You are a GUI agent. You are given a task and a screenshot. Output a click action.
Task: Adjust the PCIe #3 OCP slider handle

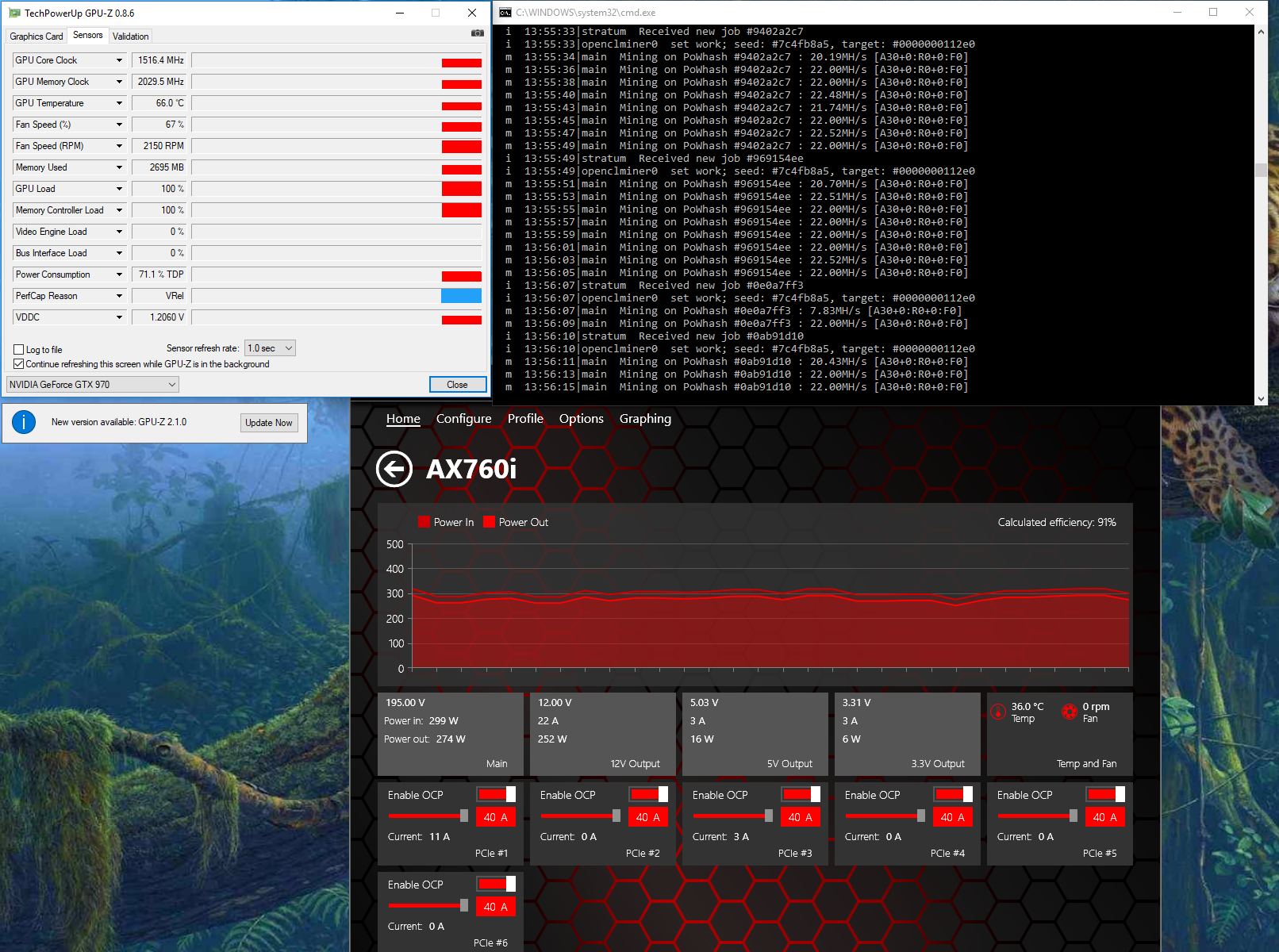point(769,816)
